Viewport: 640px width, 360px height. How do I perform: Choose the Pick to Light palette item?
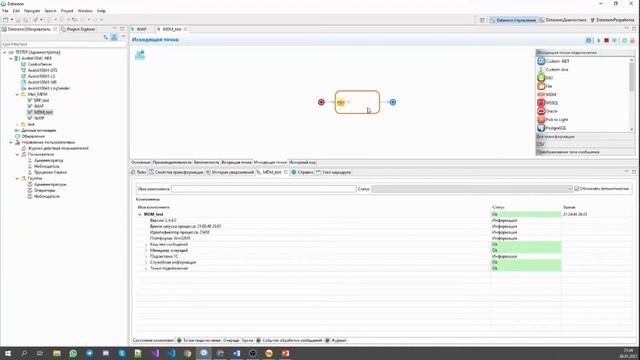[553, 120]
